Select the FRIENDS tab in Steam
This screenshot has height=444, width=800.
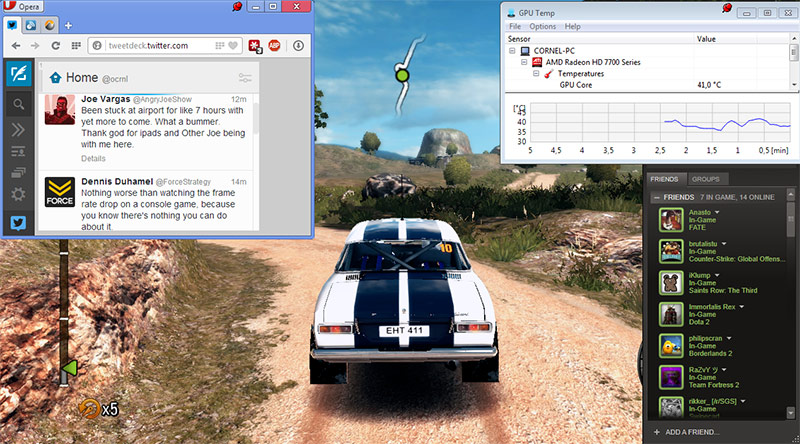(x=664, y=179)
